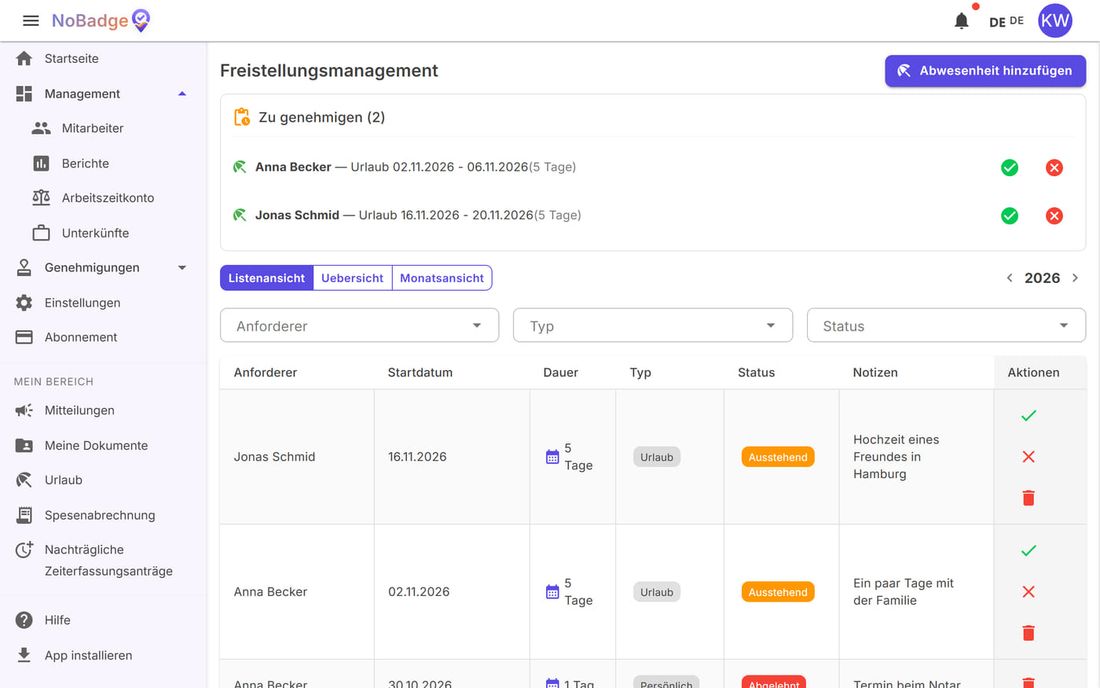
Task: Open notifications bell
Action: (961, 21)
